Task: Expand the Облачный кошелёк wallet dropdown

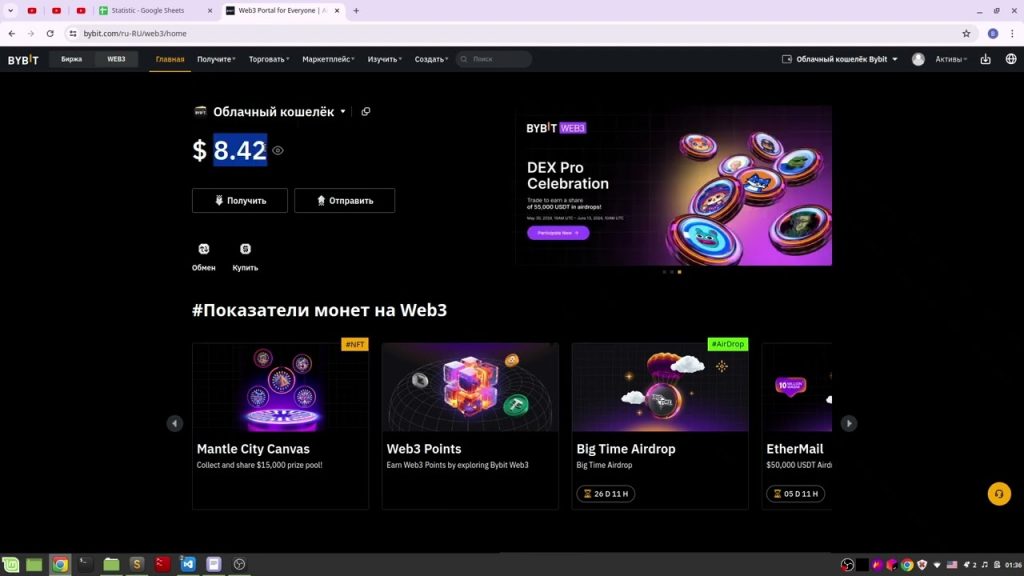Action: 343,112
